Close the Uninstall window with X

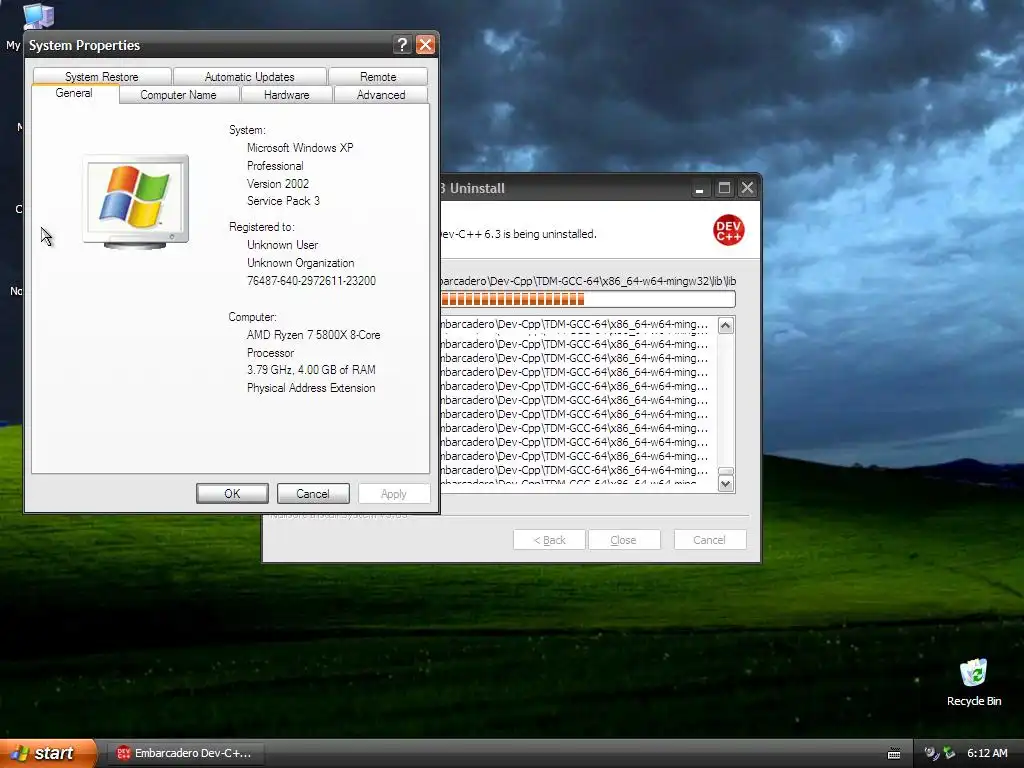click(x=747, y=189)
